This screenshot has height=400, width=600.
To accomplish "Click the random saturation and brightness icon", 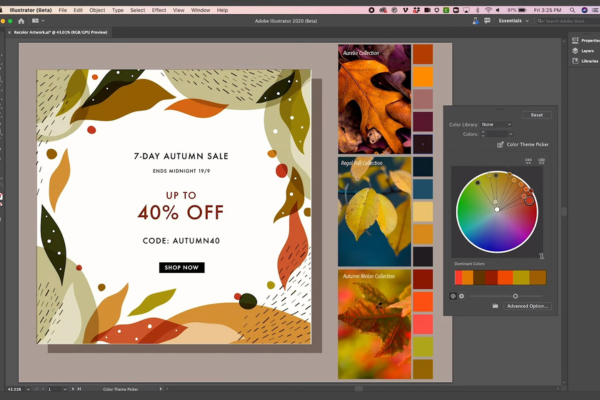I will tap(541, 161).
